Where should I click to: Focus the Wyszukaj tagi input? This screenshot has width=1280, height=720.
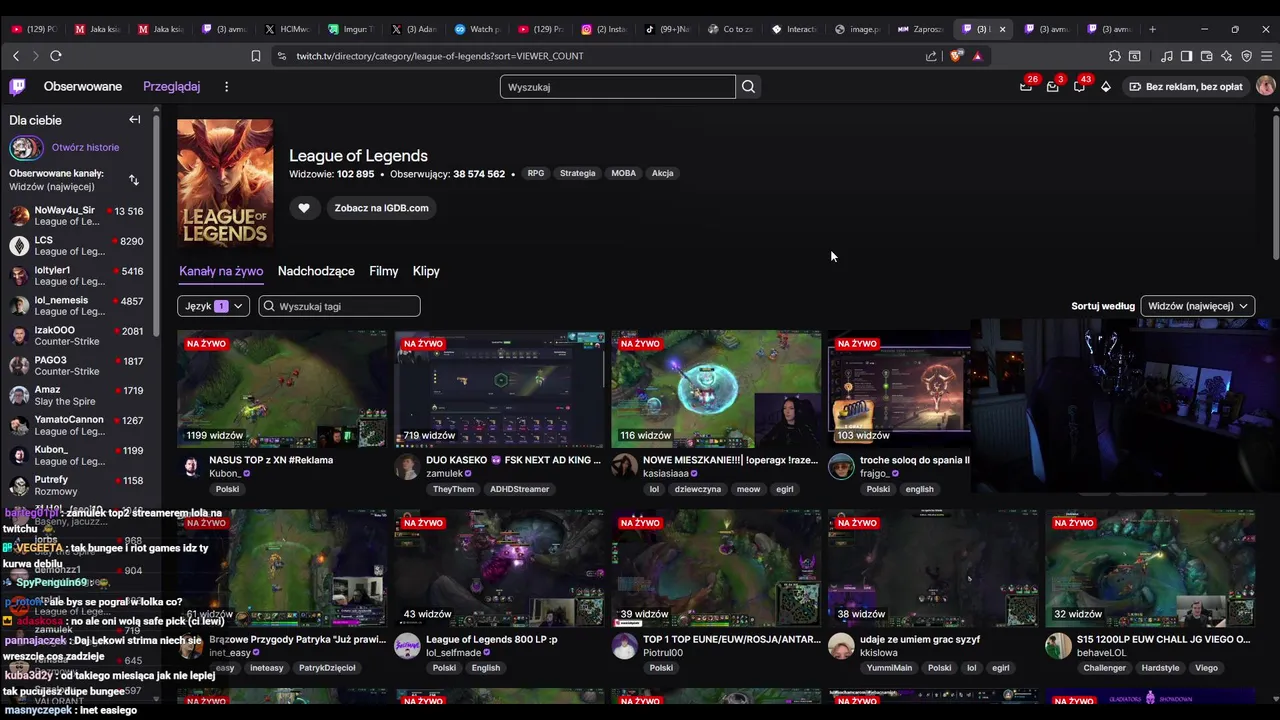(x=340, y=306)
